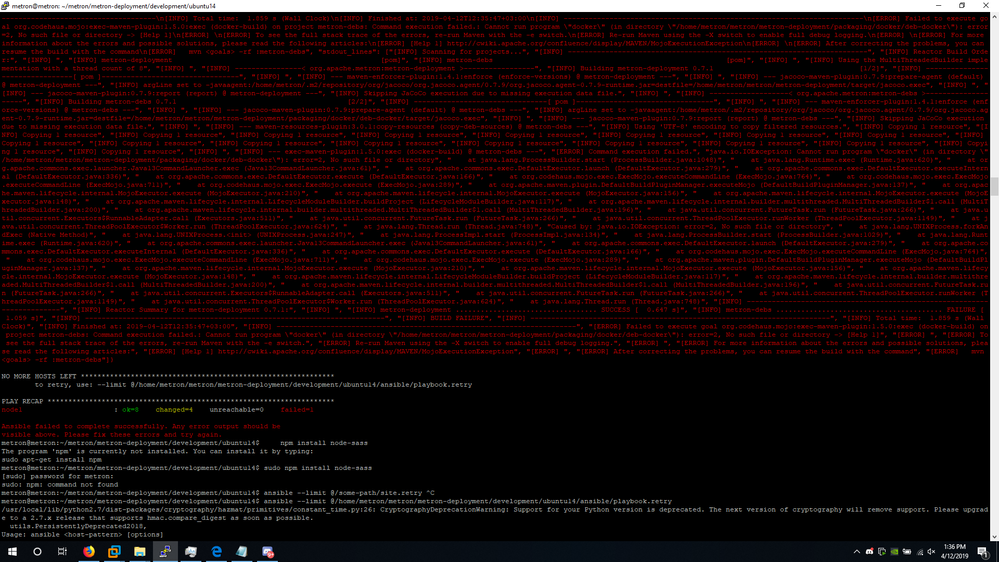Click the 'Usage: ansible <host-pattern> [options]' line
The height and width of the screenshot is (562, 999).
coord(82,535)
